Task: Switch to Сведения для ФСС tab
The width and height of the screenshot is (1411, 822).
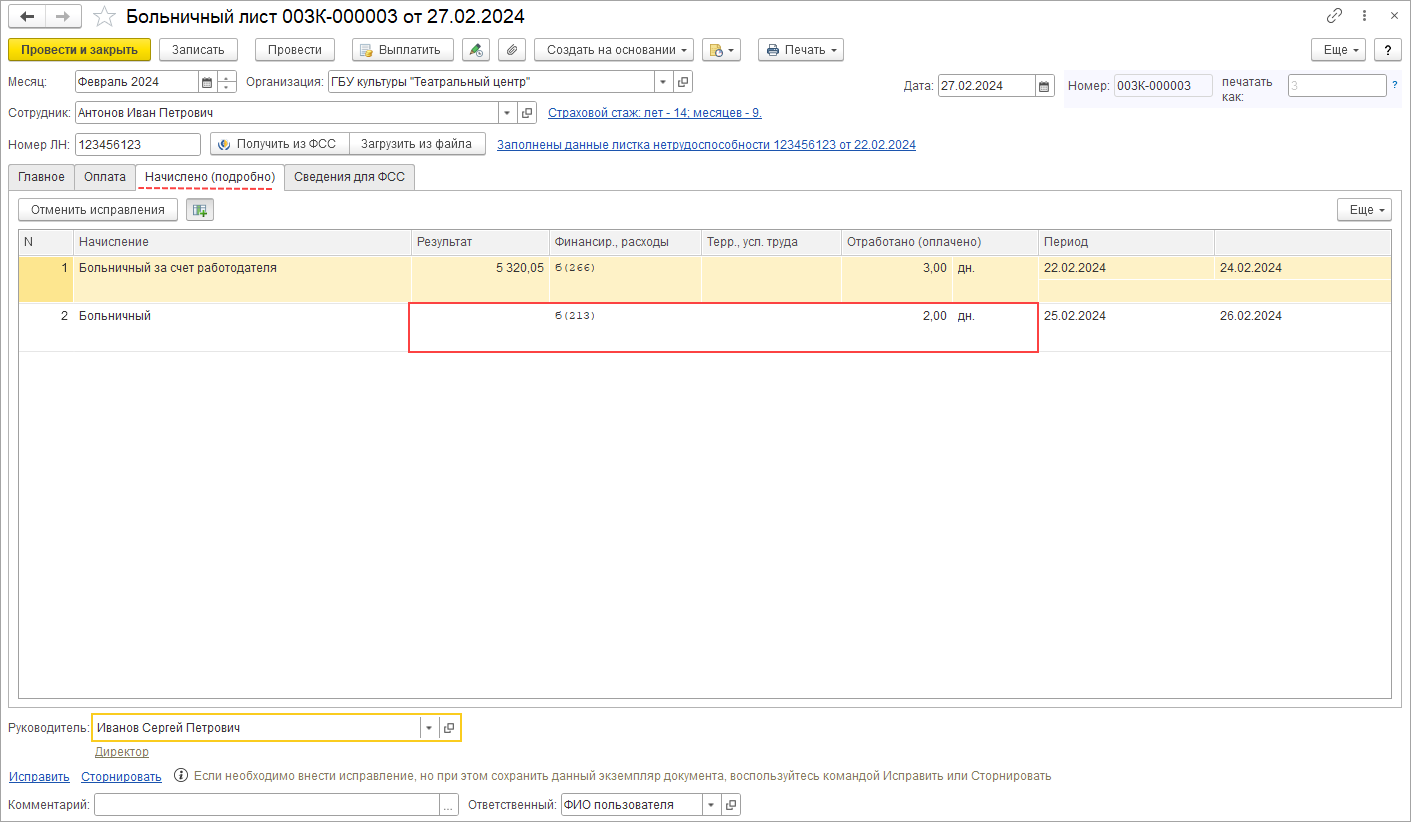Action: pyautogui.click(x=349, y=177)
